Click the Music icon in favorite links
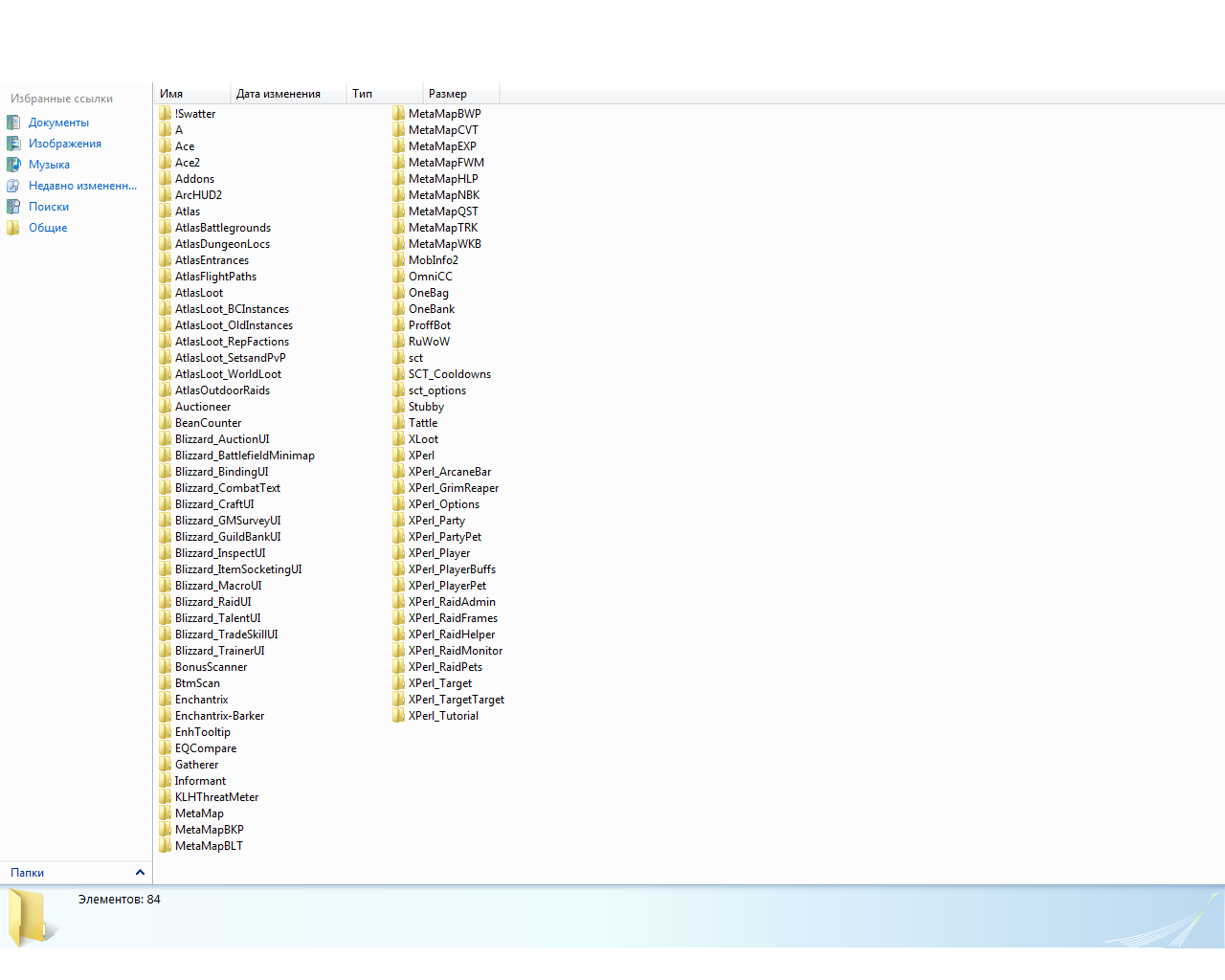This screenshot has width=1225, height=980. tap(13, 165)
